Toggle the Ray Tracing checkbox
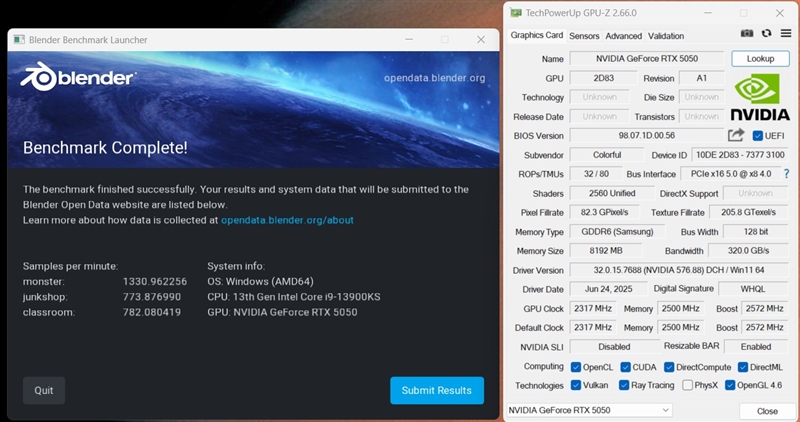Screen dimensions: 800x422 (624, 385)
